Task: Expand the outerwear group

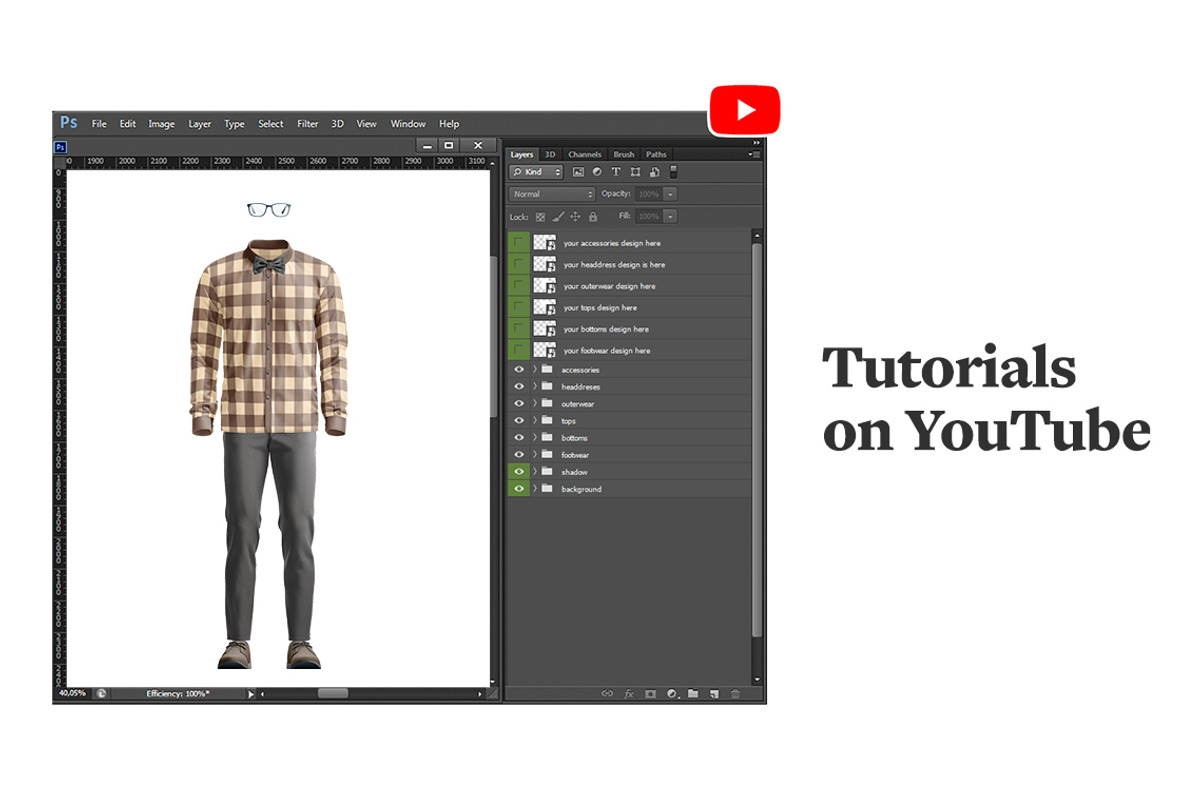Action: [535, 403]
